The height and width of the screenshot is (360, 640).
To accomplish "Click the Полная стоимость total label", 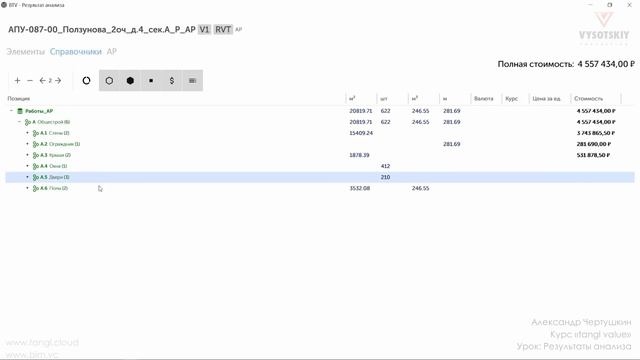I will (536, 64).
